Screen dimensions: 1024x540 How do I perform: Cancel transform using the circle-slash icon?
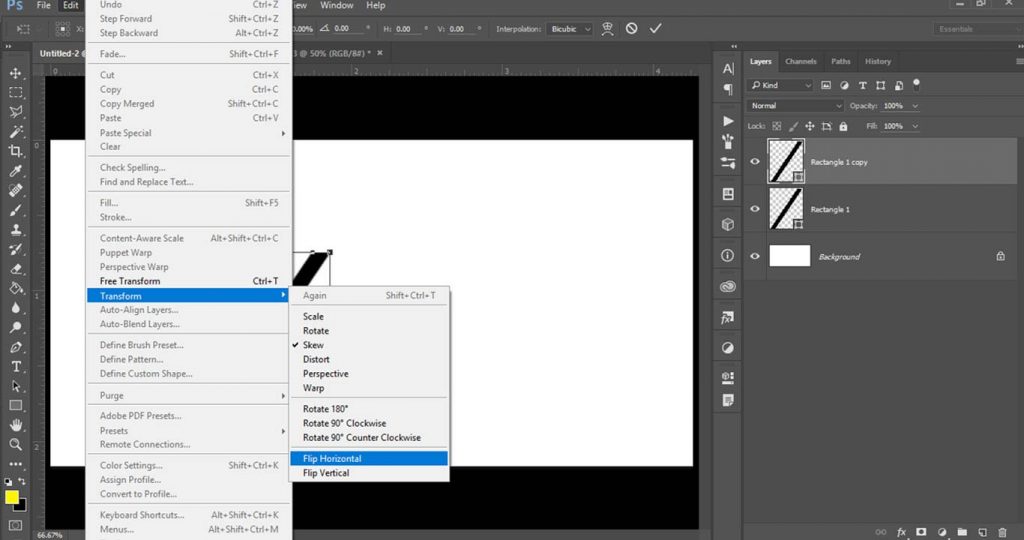(632, 29)
